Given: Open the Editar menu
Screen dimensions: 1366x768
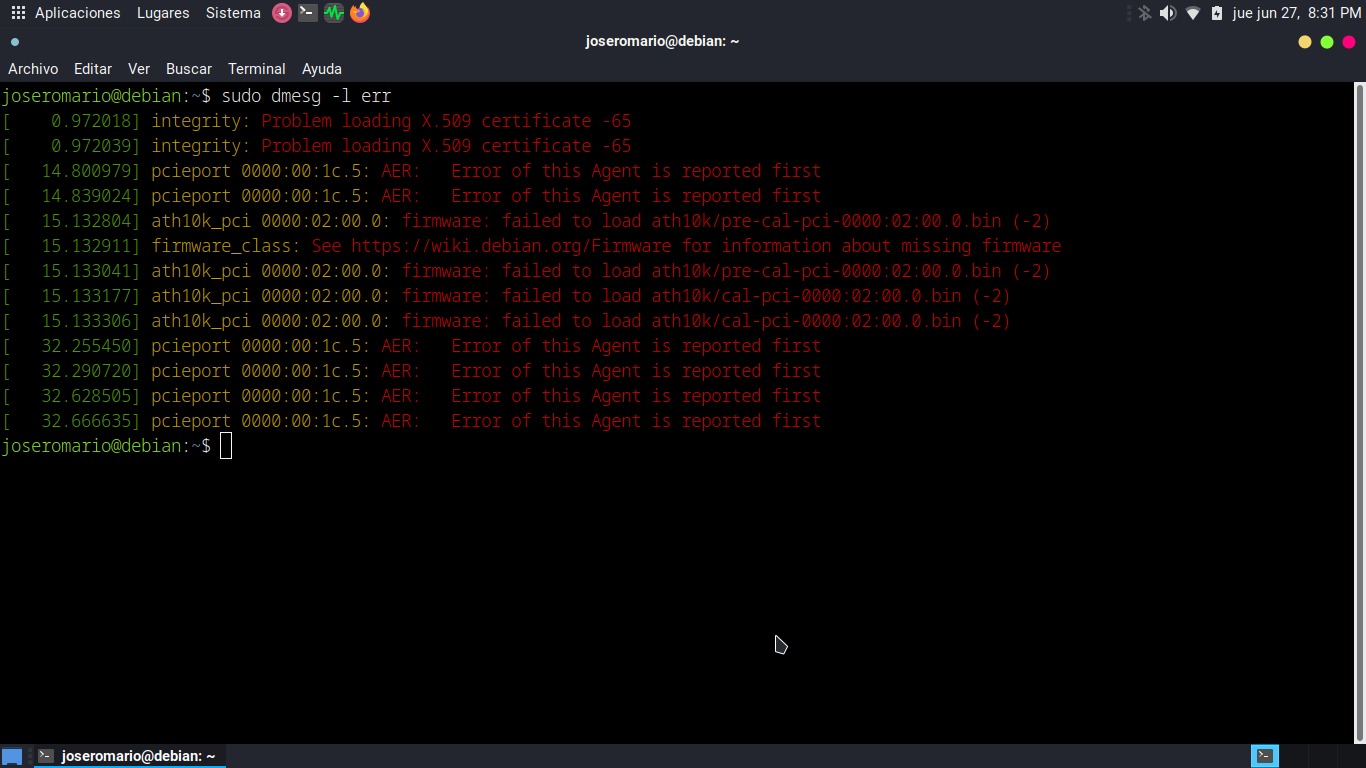Looking at the screenshot, I should (x=93, y=69).
